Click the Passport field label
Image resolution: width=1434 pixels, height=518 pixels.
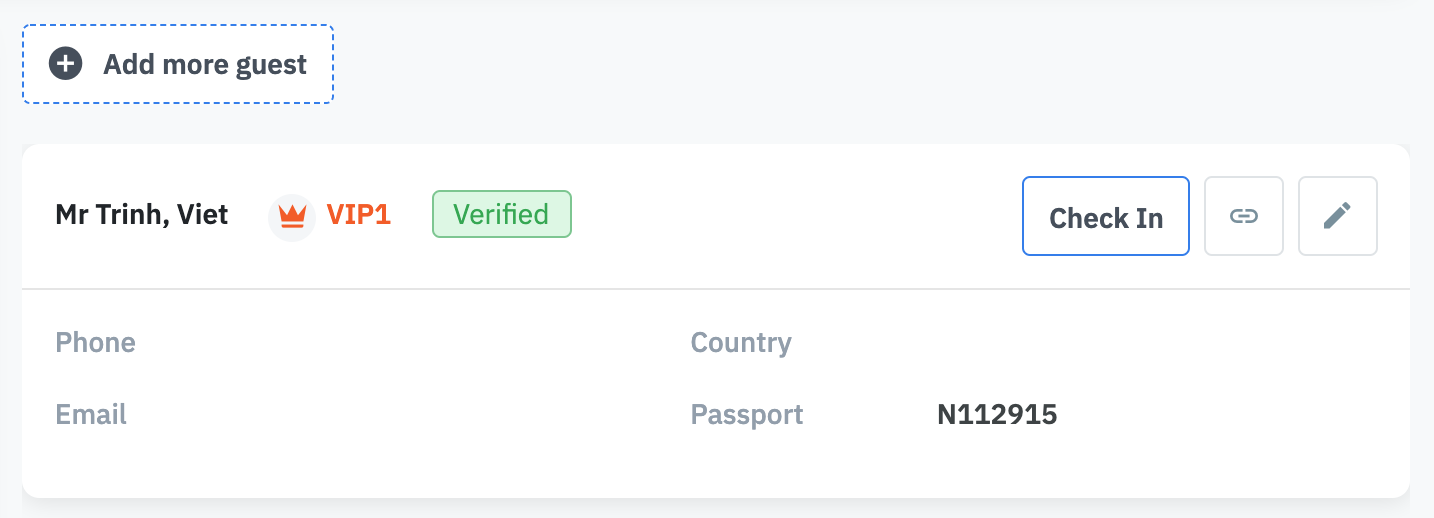point(747,414)
